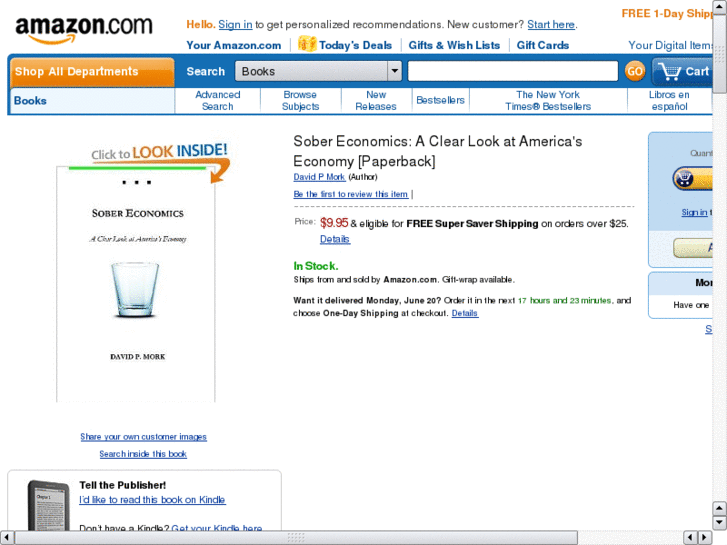
Task: Click the amazon.com logo
Action: [x=84, y=29]
